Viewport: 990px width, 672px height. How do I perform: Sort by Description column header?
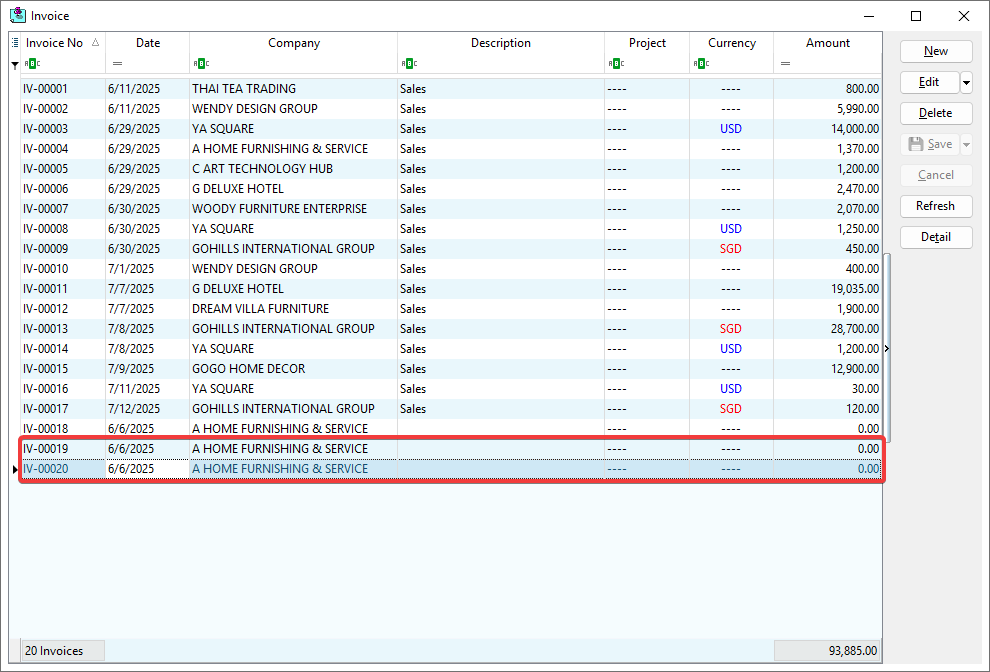tap(501, 43)
